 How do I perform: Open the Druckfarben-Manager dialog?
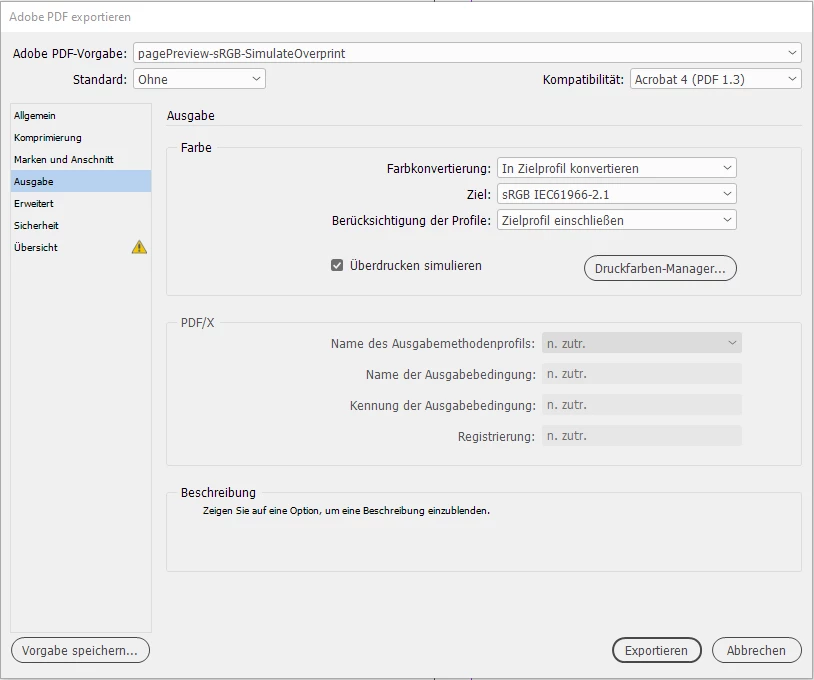[660, 268]
